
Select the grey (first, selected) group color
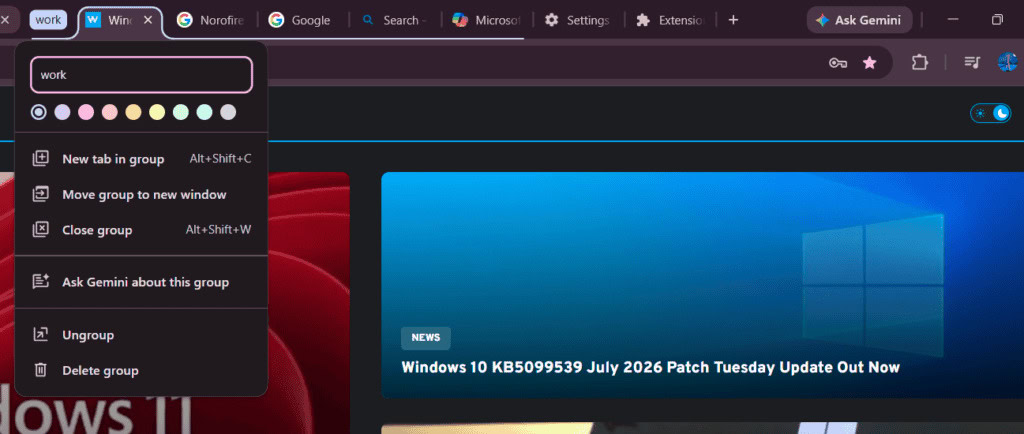[39, 112]
